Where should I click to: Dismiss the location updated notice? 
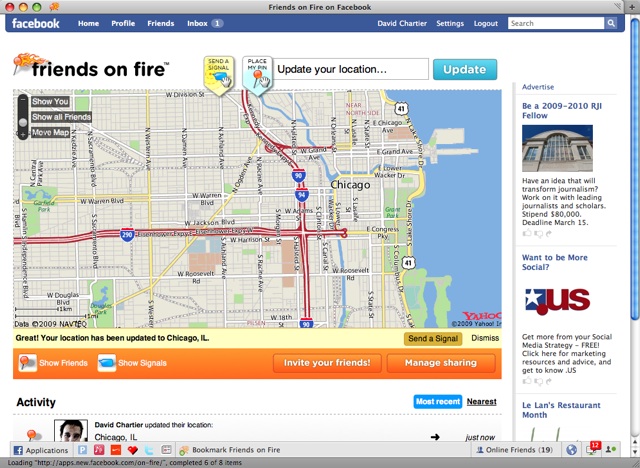click(485, 338)
